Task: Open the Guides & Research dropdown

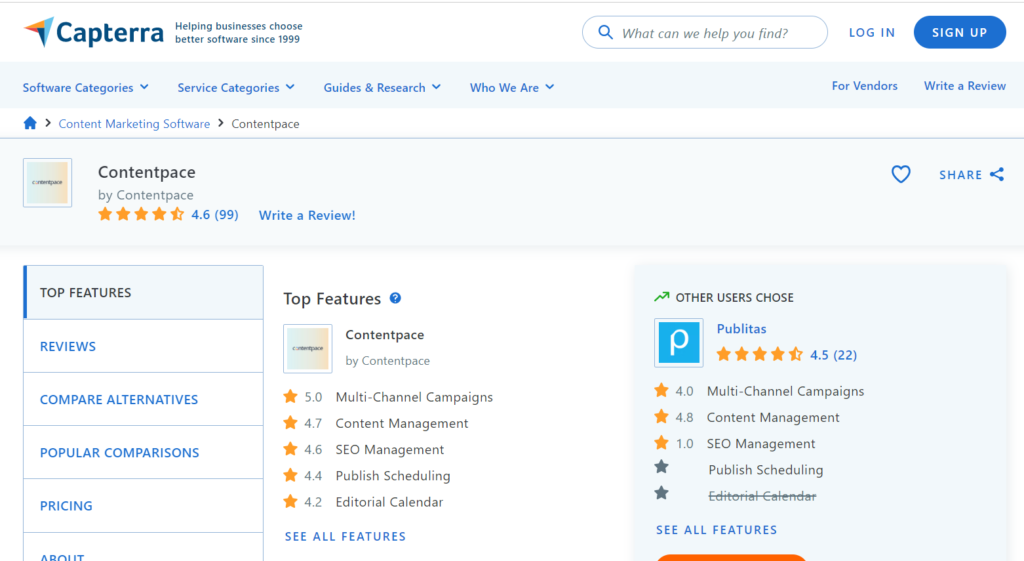Action: pyautogui.click(x=382, y=87)
